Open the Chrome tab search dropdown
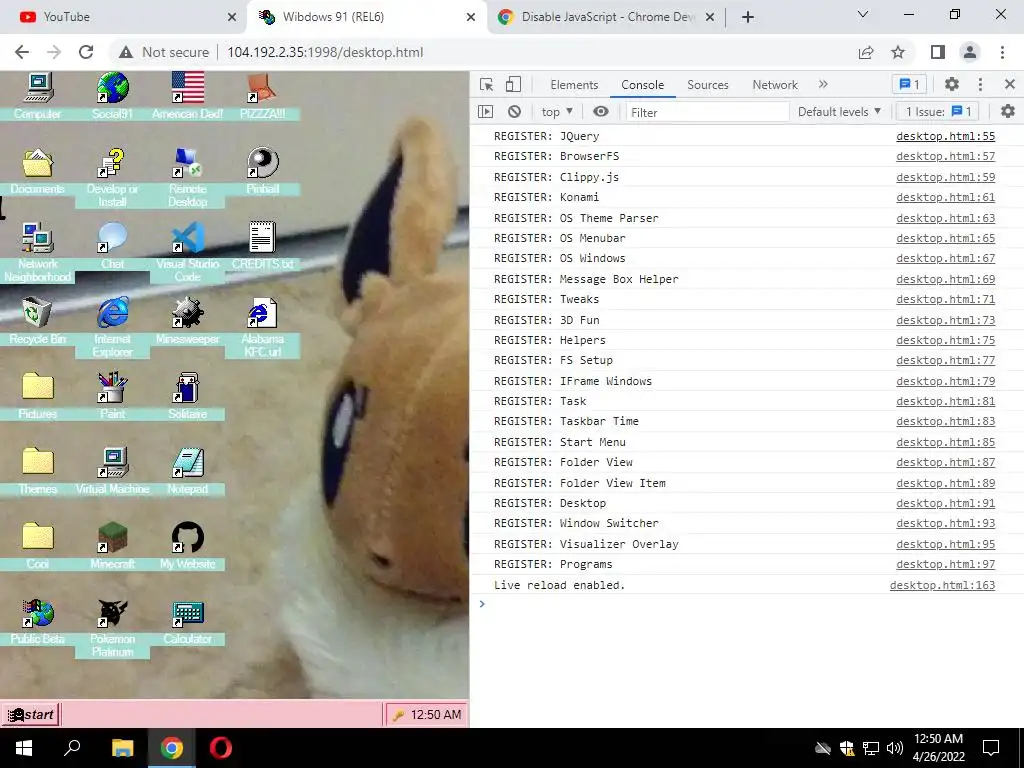 click(x=863, y=14)
